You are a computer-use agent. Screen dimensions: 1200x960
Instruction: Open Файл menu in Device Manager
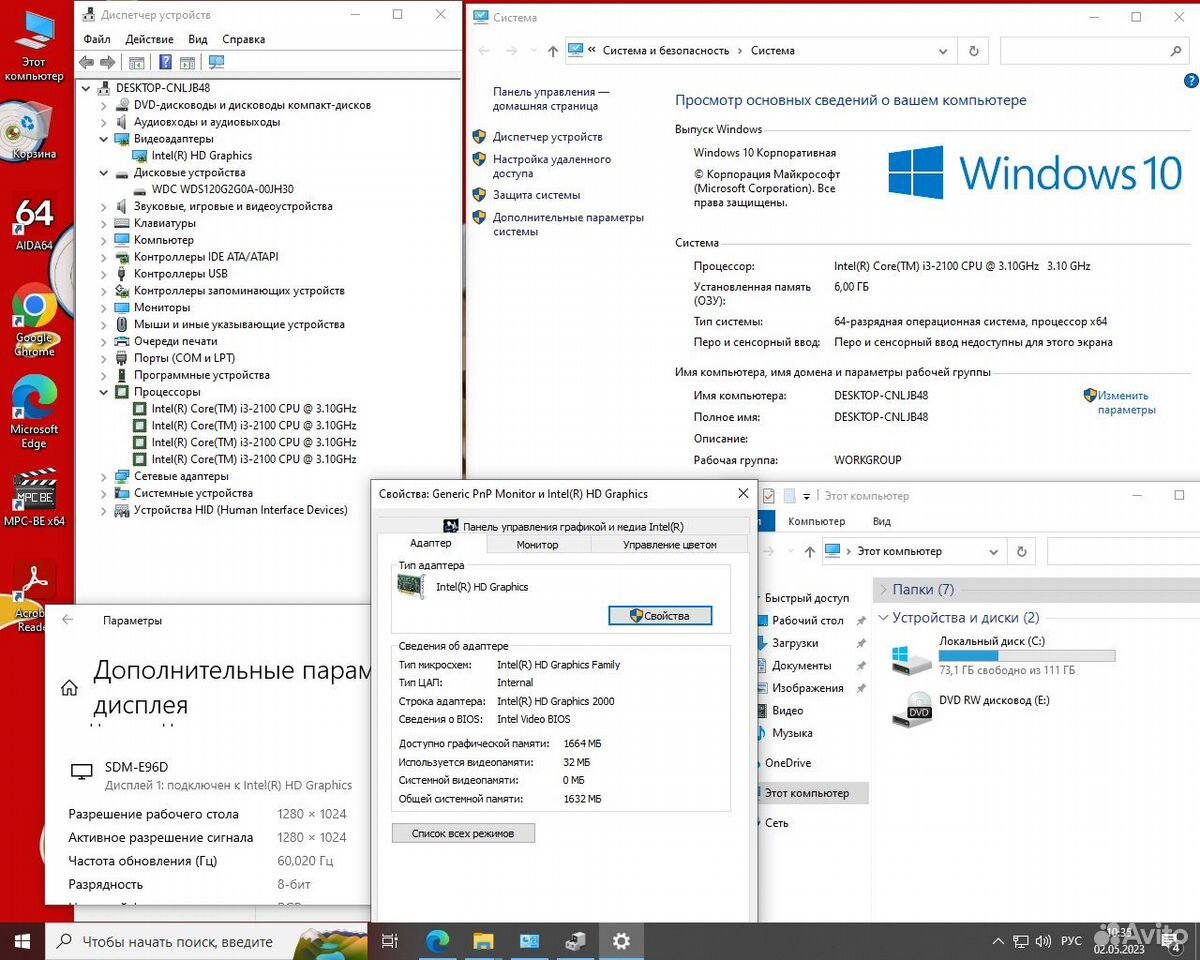click(x=97, y=39)
